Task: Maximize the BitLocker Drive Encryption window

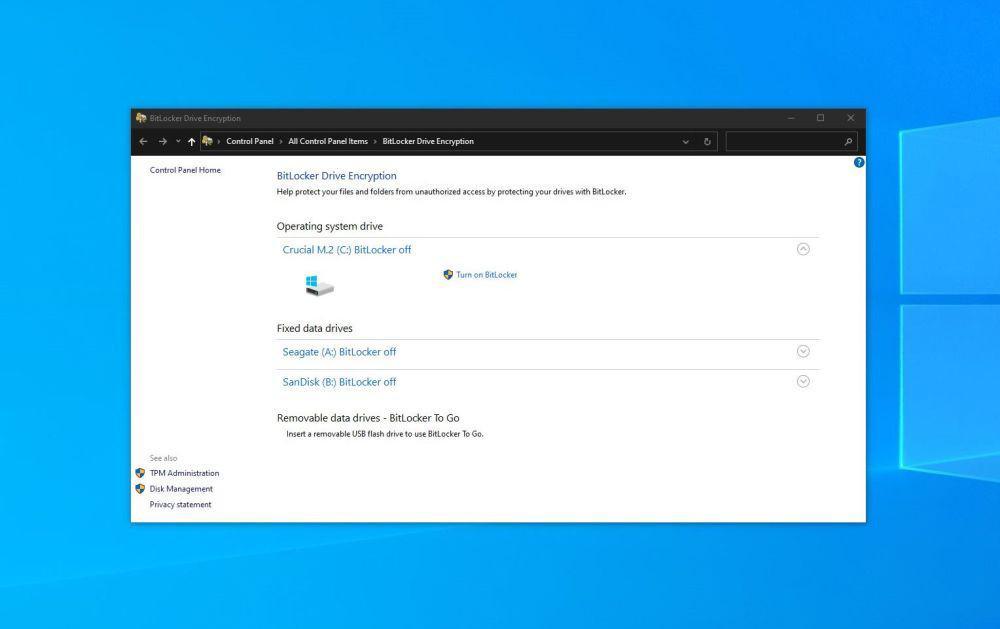Action: [x=821, y=118]
